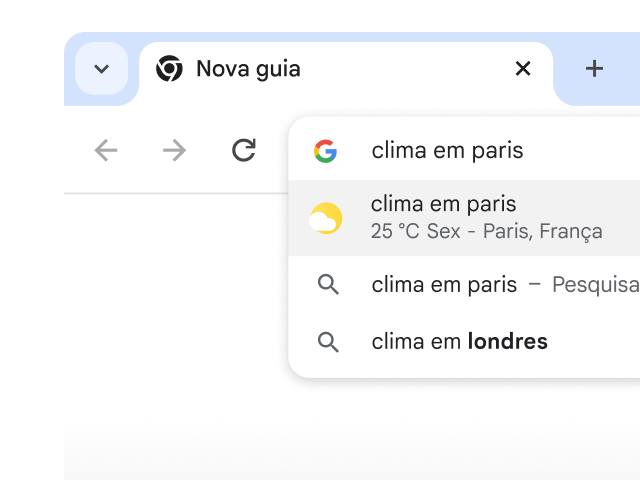Click the empty tab strip right of plus
The image size is (640, 480).
pos(630,69)
